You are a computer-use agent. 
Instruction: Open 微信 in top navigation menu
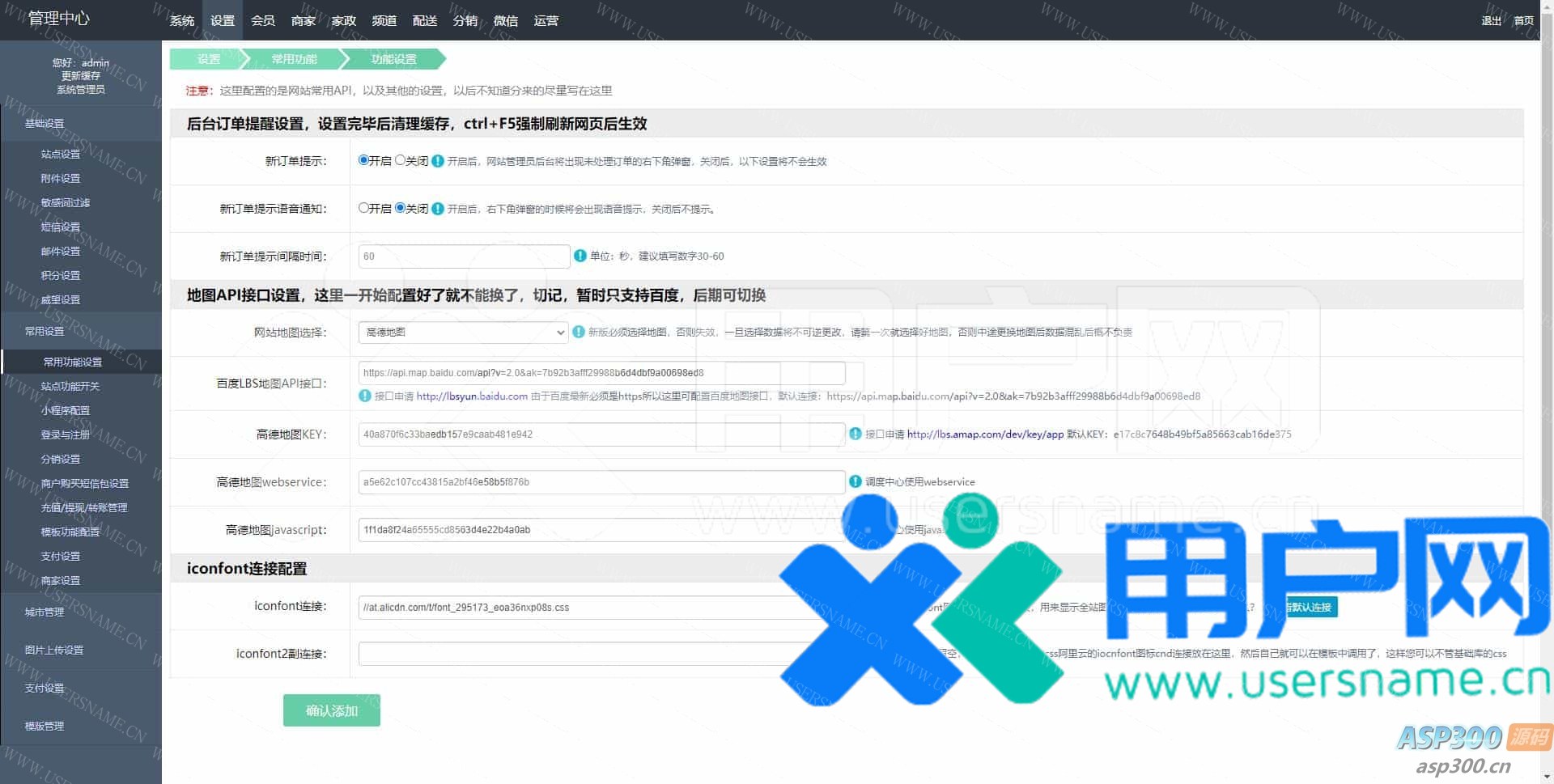[x=506, y=20]
